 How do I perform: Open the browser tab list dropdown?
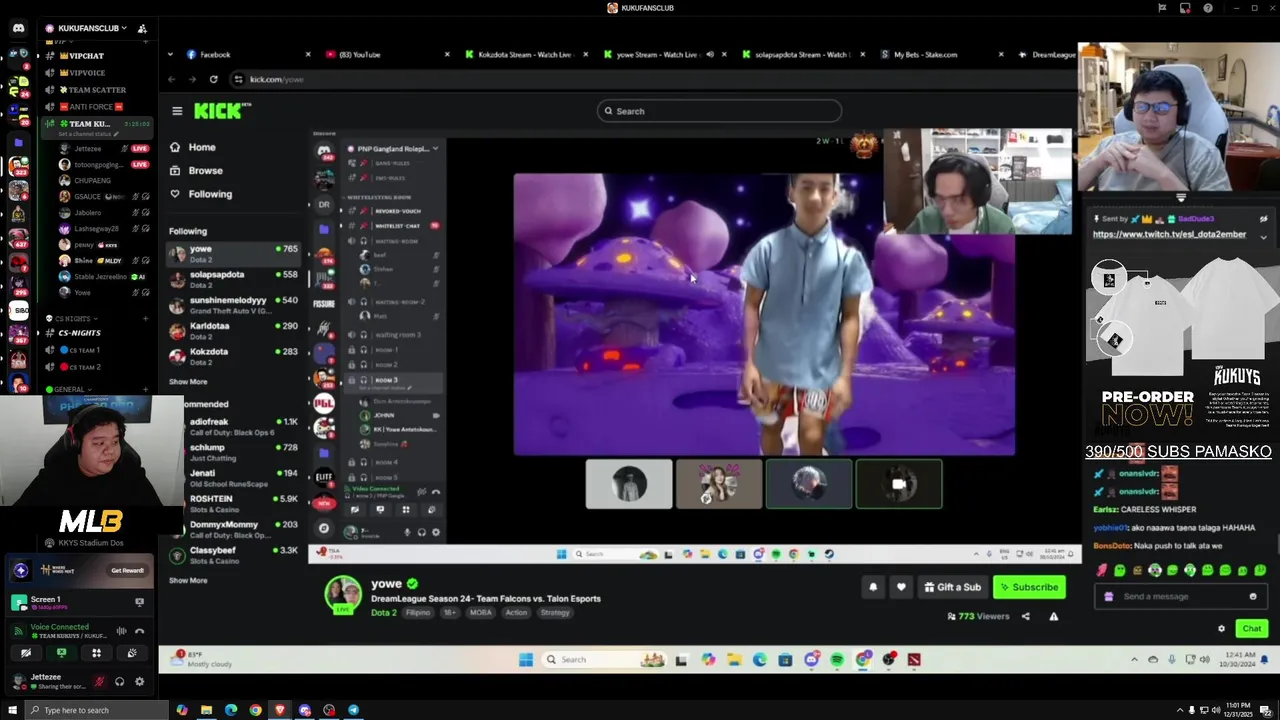169,54
